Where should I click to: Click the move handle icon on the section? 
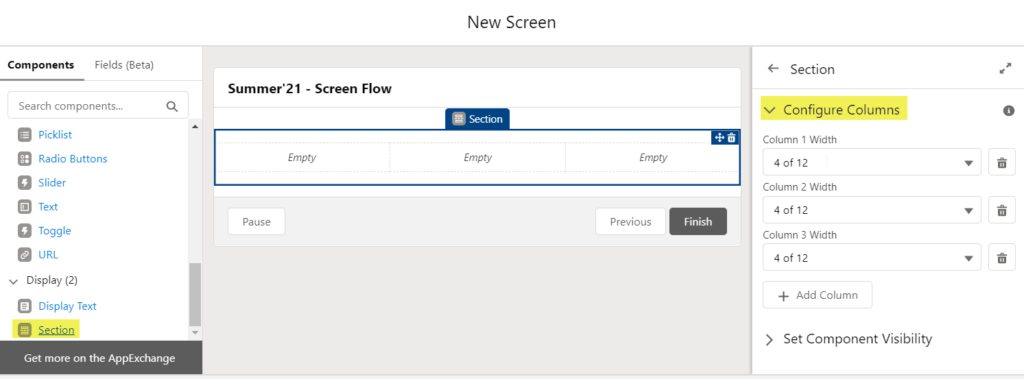tap(720, 137)
